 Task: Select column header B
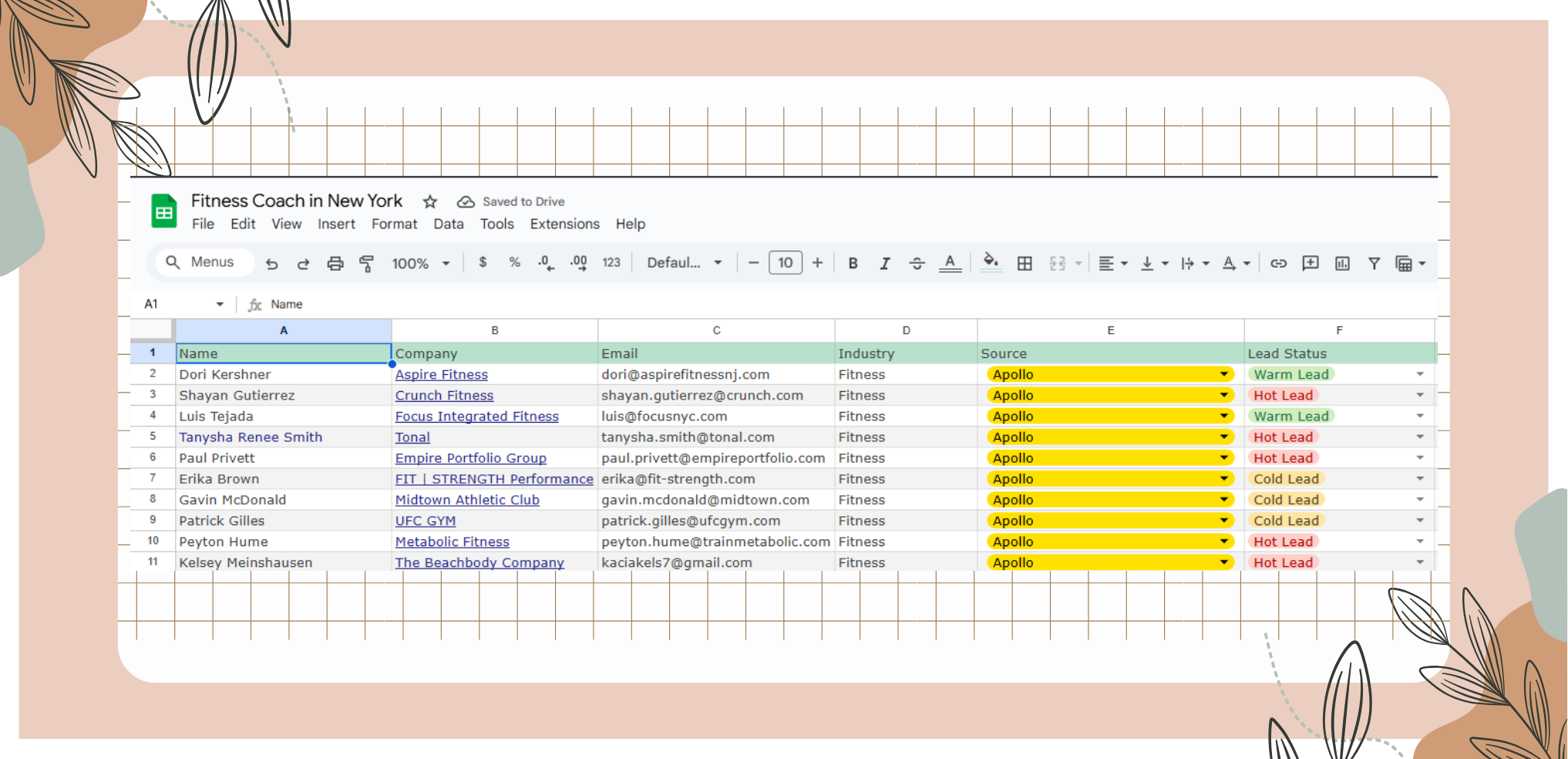495,330
